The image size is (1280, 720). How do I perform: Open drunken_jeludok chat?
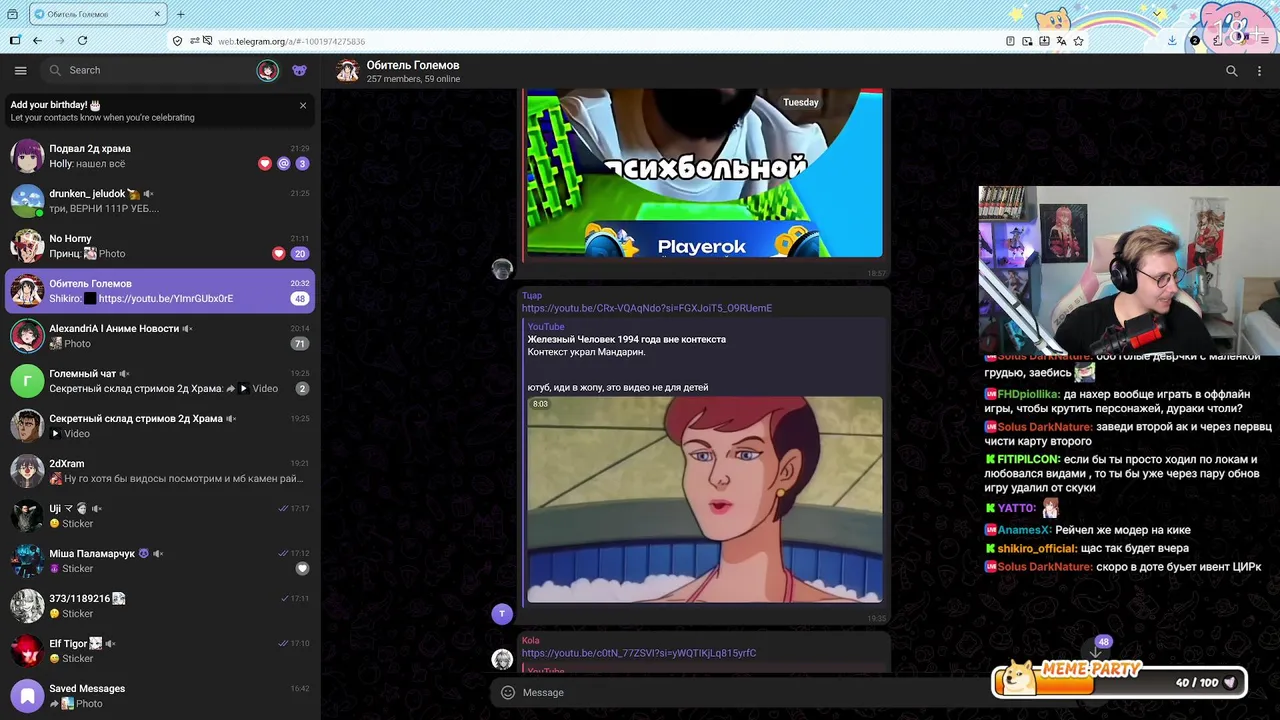pyautogui.click(x=160, y=201)
